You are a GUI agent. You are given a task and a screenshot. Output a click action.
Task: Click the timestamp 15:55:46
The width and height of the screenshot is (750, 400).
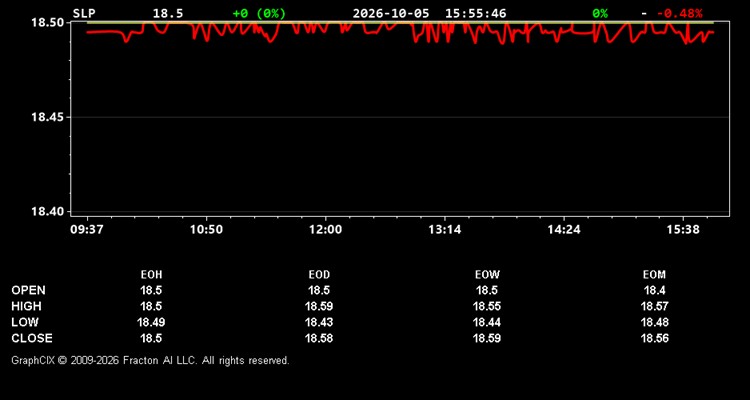pyautogui.click(x=475, y=13)
